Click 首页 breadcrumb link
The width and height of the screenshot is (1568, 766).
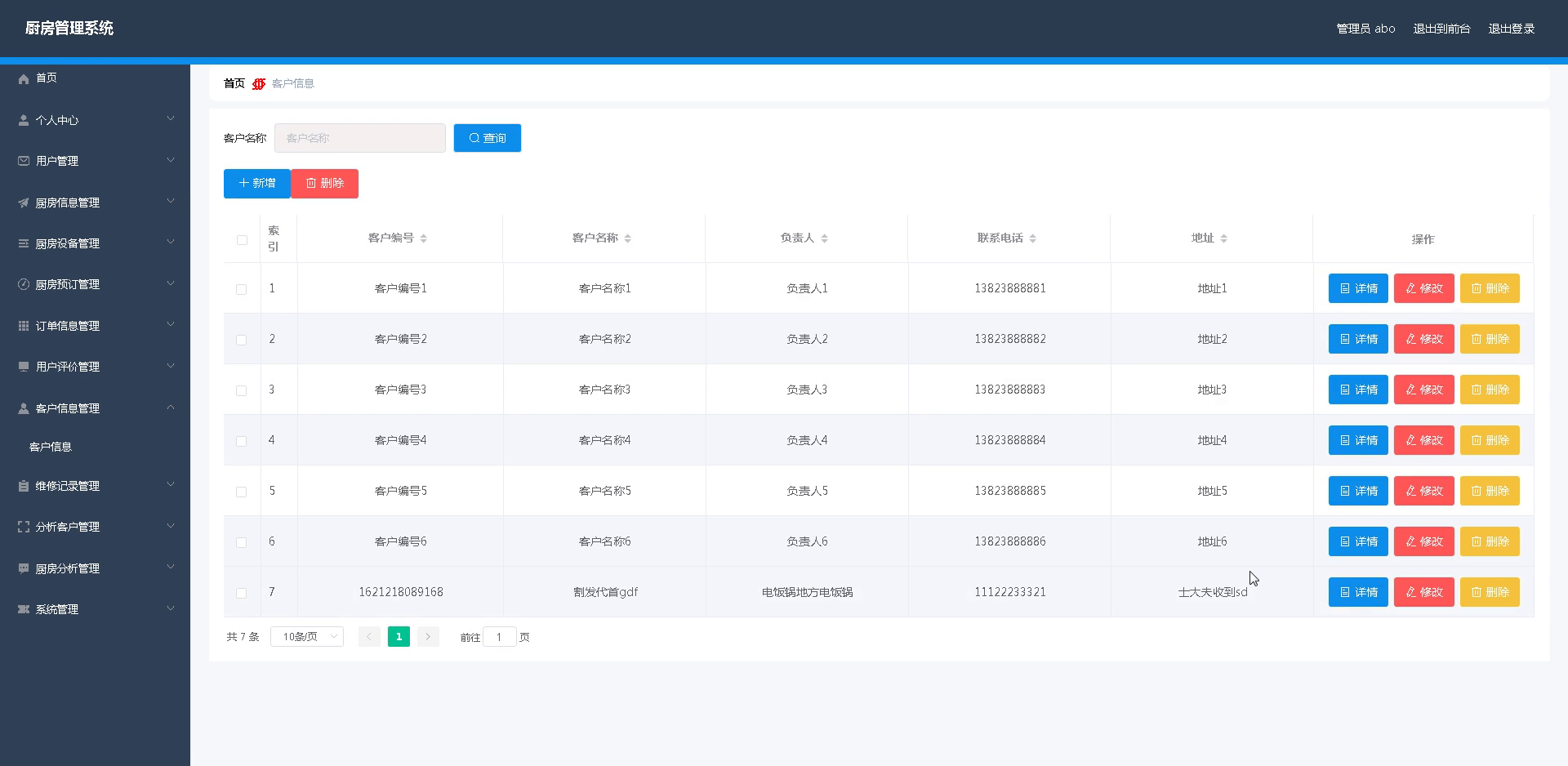(234, 83)
